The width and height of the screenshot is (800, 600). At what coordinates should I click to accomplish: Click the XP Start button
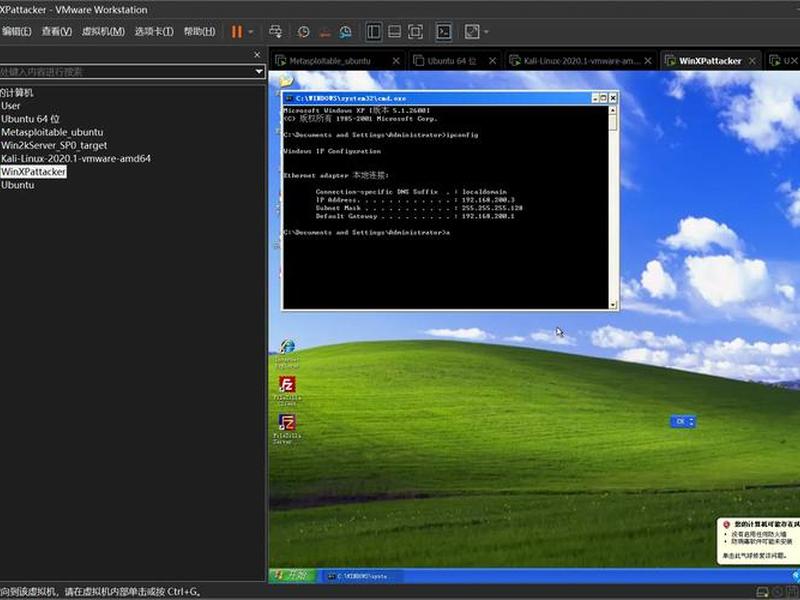[x=293, y=576]
